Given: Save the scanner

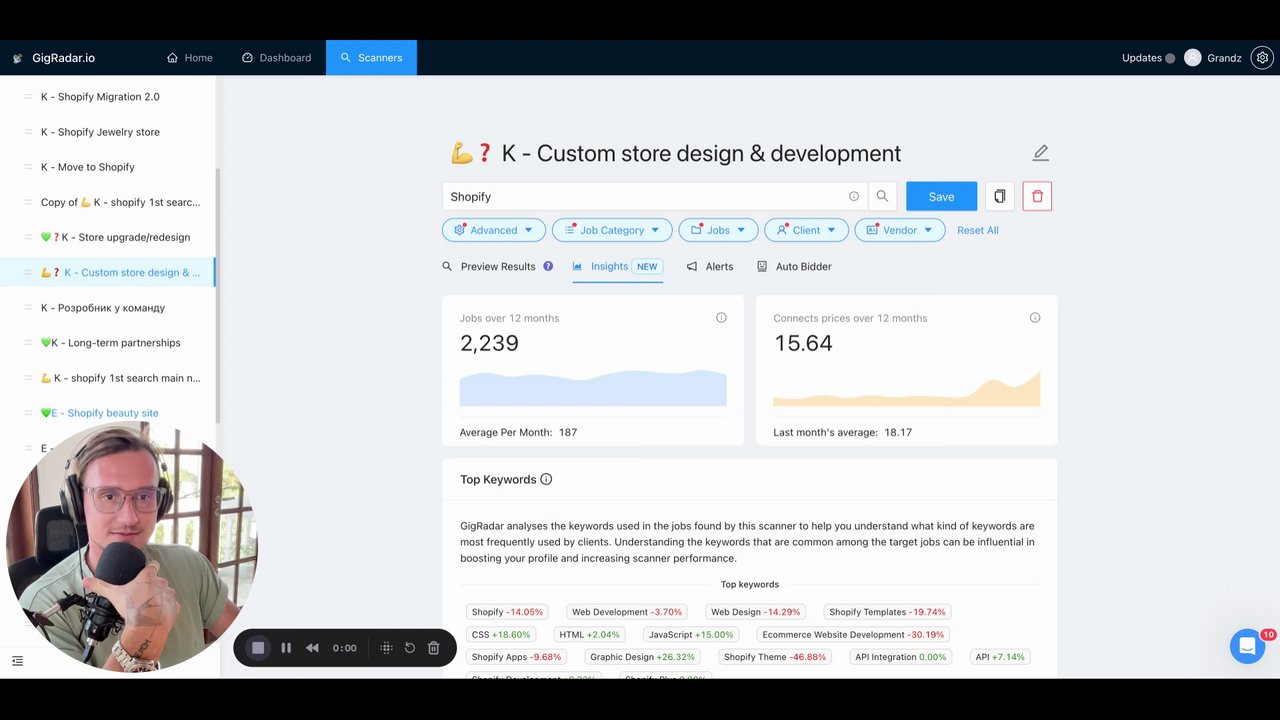Looking at the screenshot, I should coord(941,197).
